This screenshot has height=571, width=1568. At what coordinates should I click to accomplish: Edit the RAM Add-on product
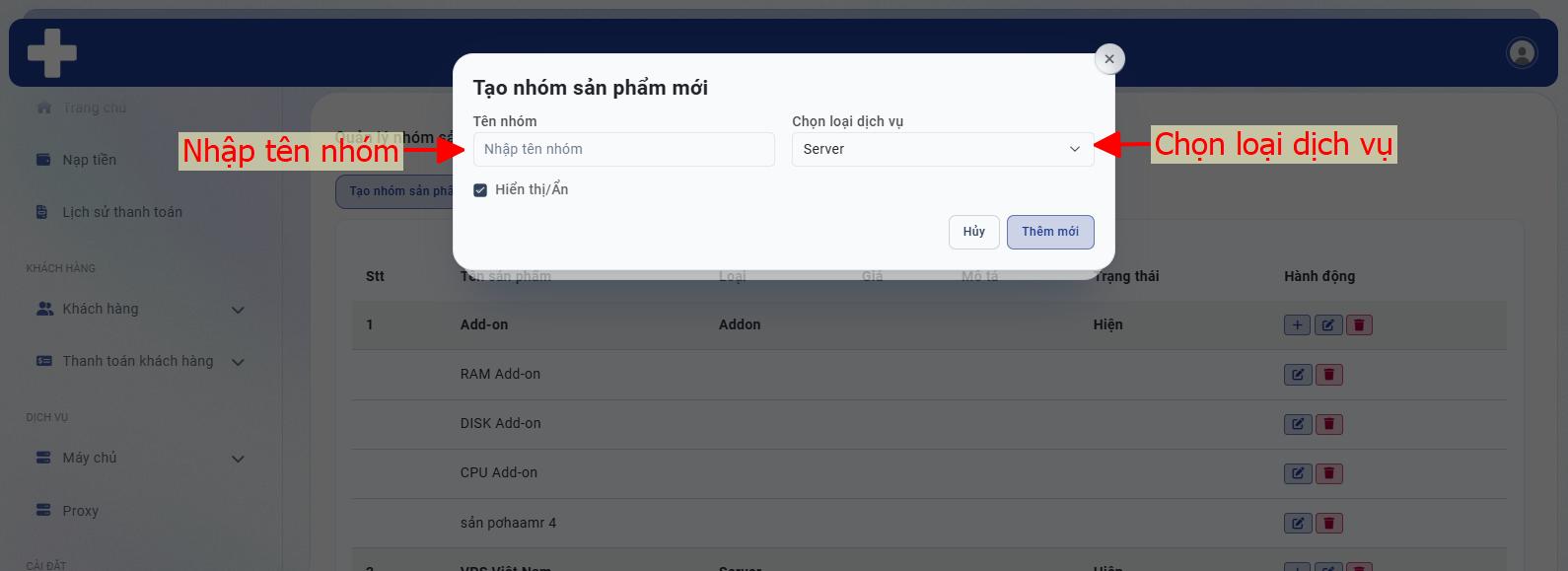point(1298,375)
